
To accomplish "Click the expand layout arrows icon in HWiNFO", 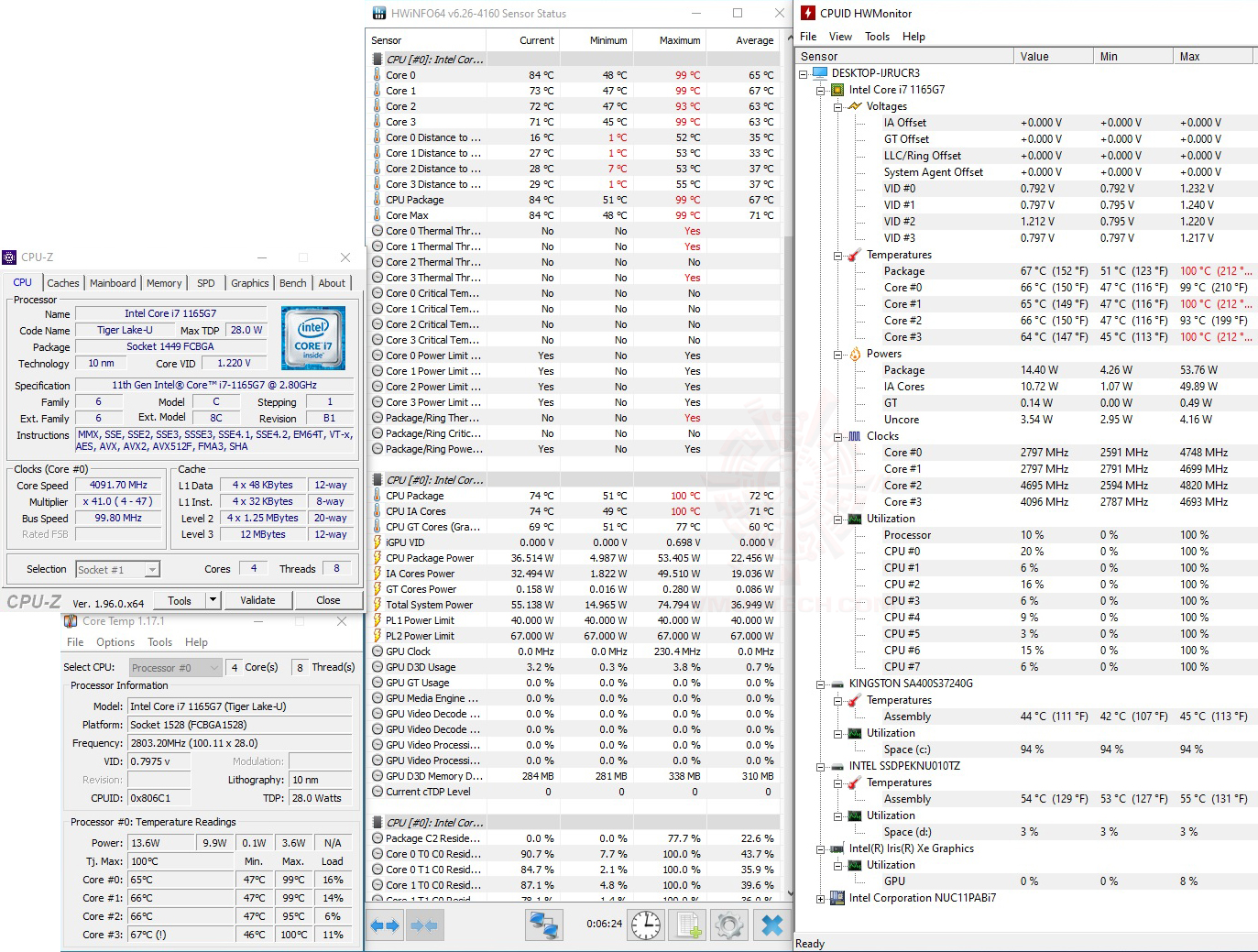I will (x=385, y=925).
